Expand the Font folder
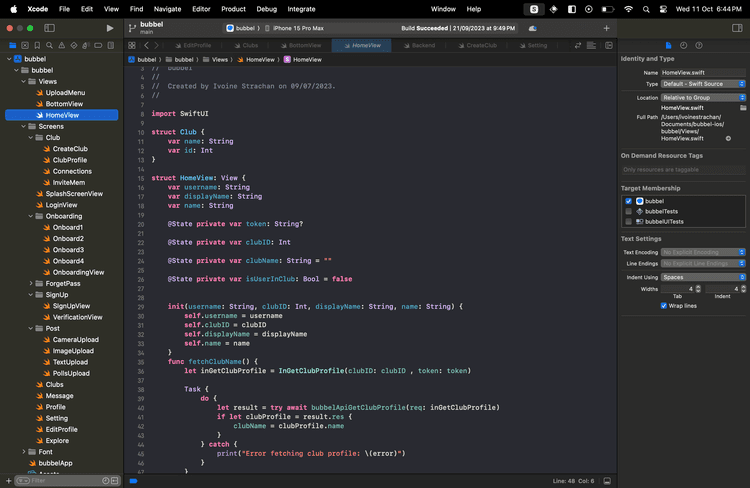 [23, 452]
